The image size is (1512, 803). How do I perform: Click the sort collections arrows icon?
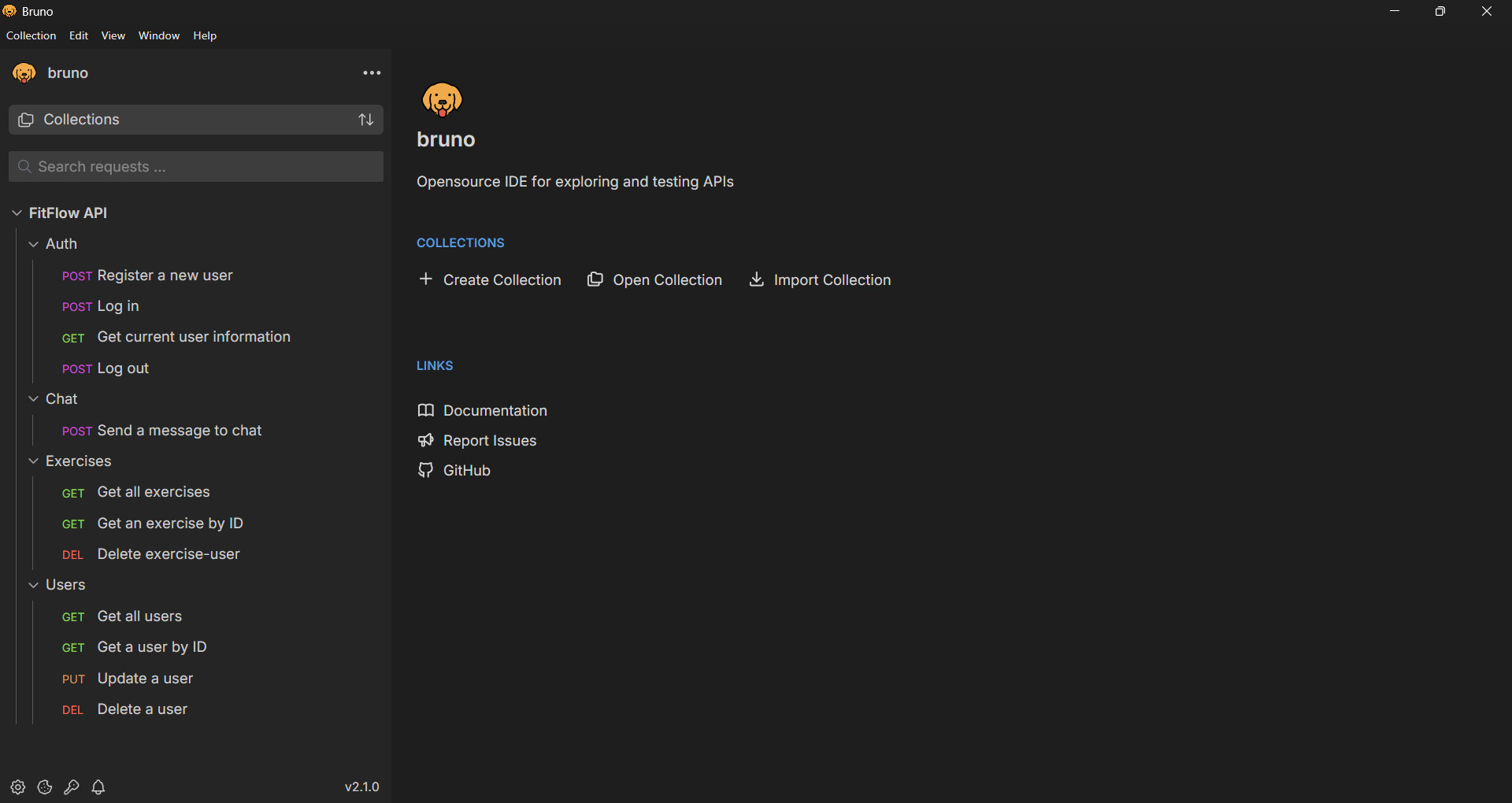366,120
